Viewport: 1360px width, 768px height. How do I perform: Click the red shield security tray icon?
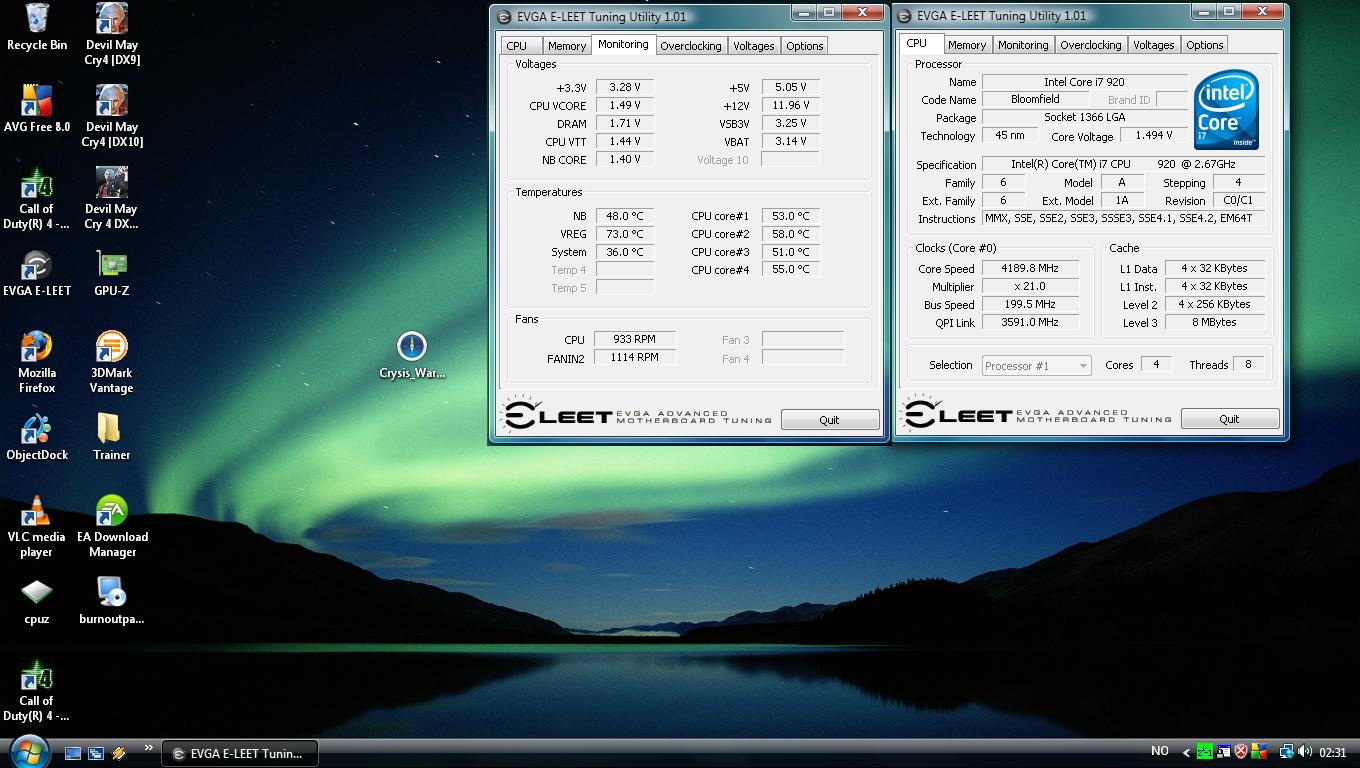pyautogui.click(x=1241, y=752)
